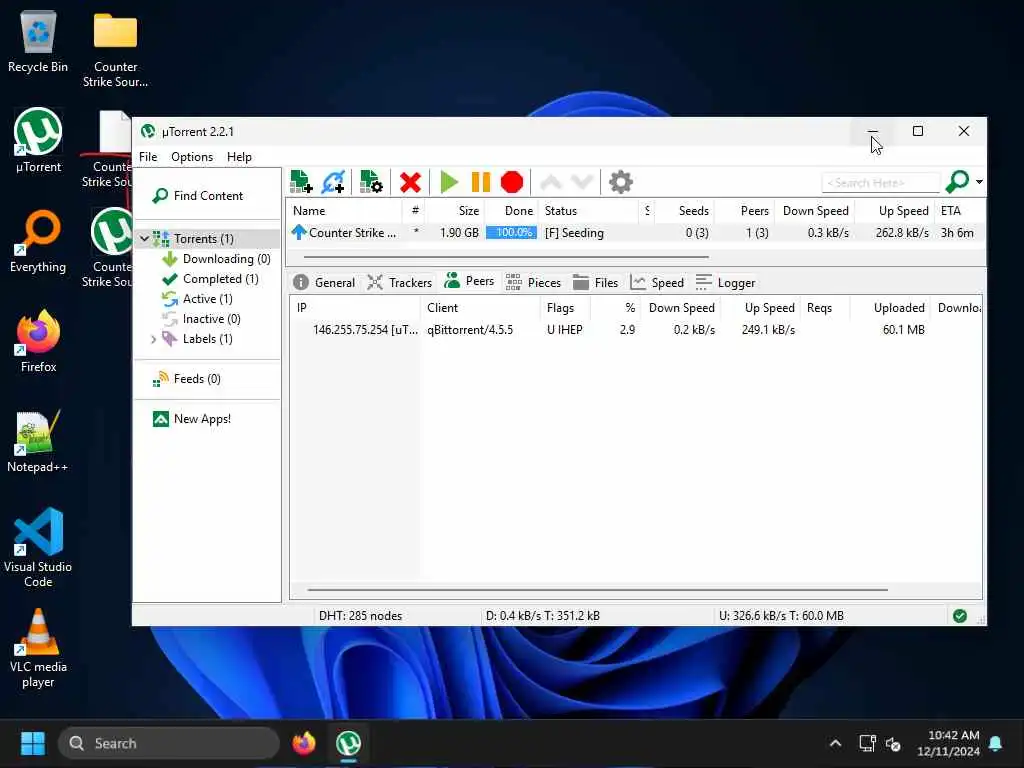Switch to the Trackers tab
Viewport: 1024px width, 768px height.
click(x=400, y=282)
